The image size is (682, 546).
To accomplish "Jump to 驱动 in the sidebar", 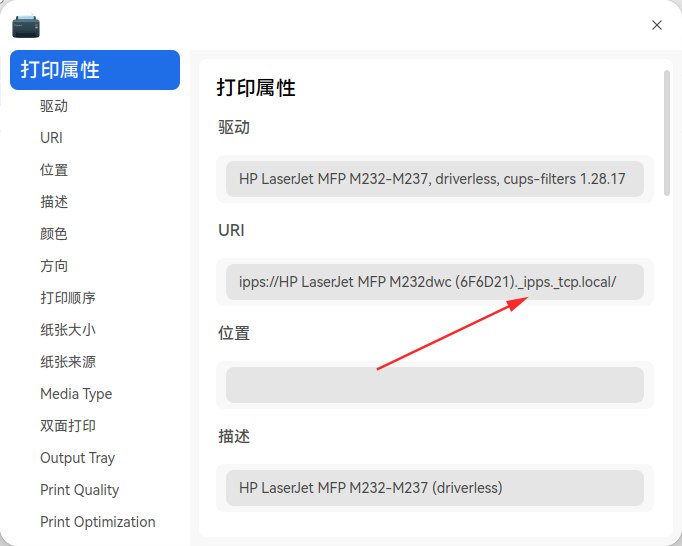I will coord(54,106).
